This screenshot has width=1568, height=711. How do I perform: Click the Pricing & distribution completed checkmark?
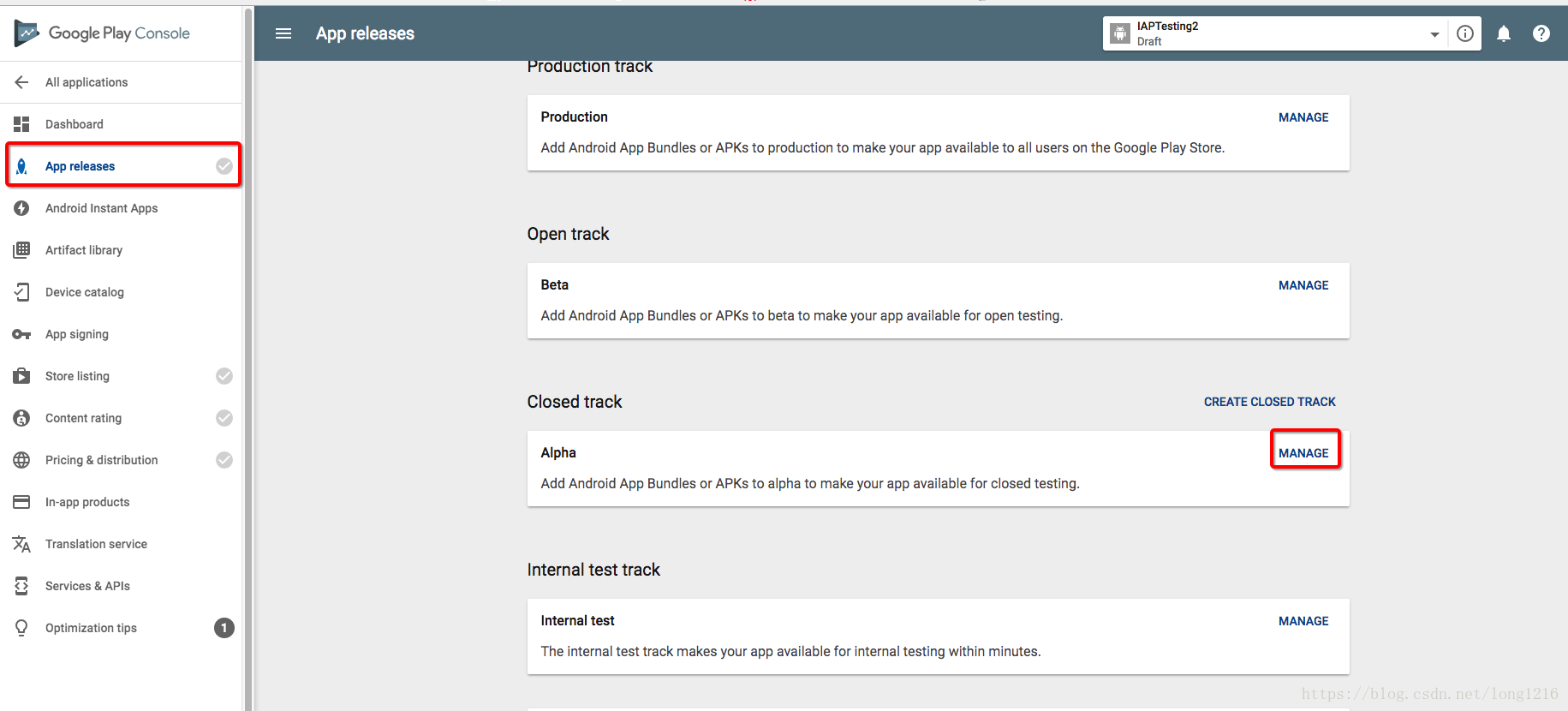[x=224, y=460]
